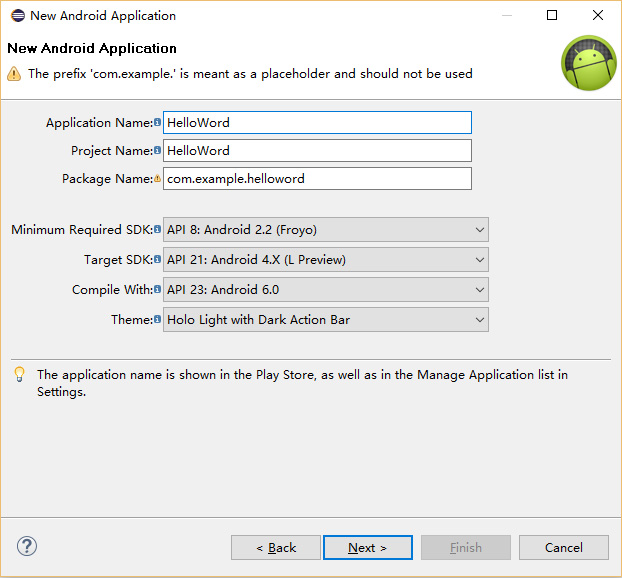Click the Cancel button
The height and width of the screenshot is (578, 622).
point(564,547)
